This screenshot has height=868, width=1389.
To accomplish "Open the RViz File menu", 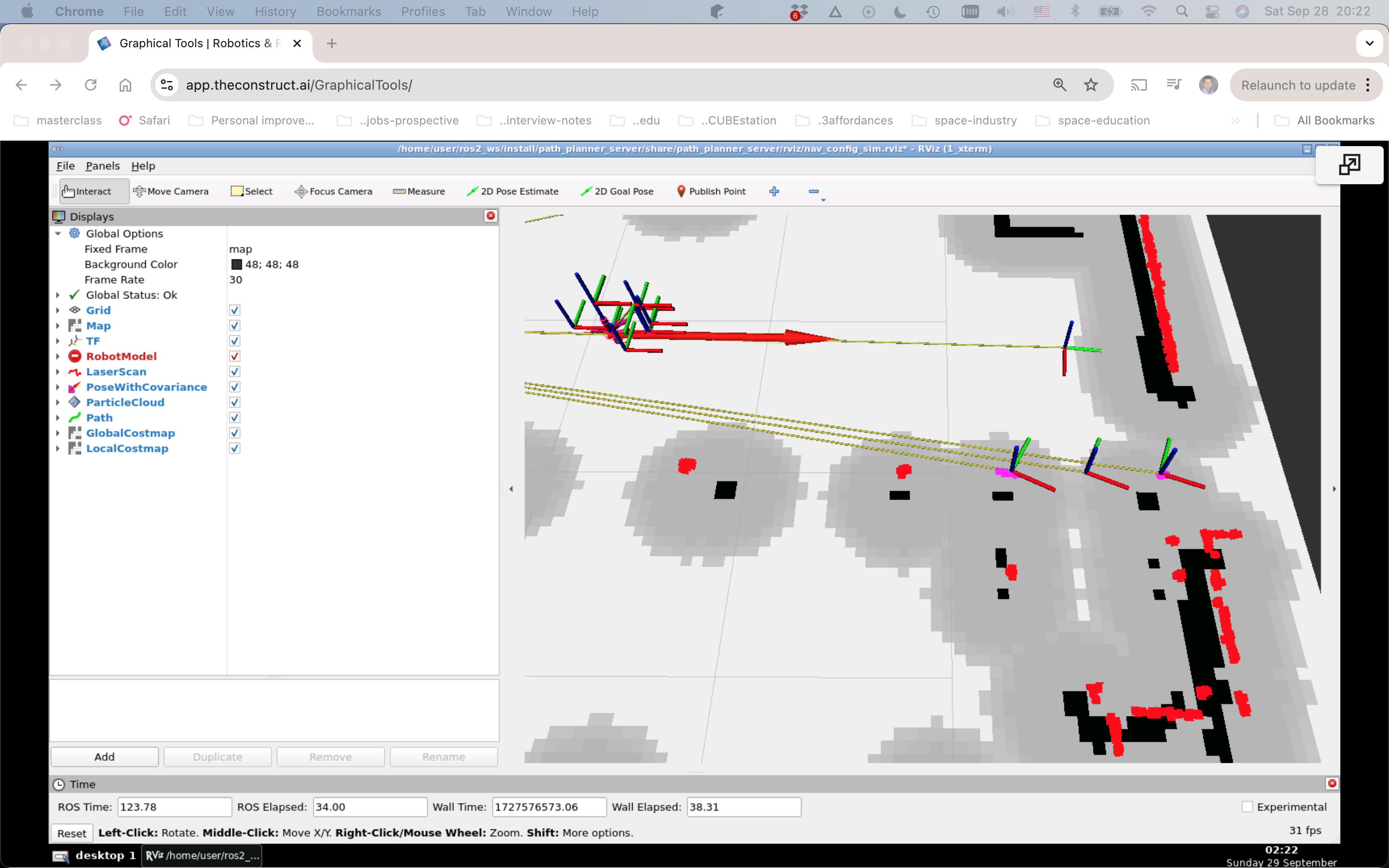I will [66, 166].
